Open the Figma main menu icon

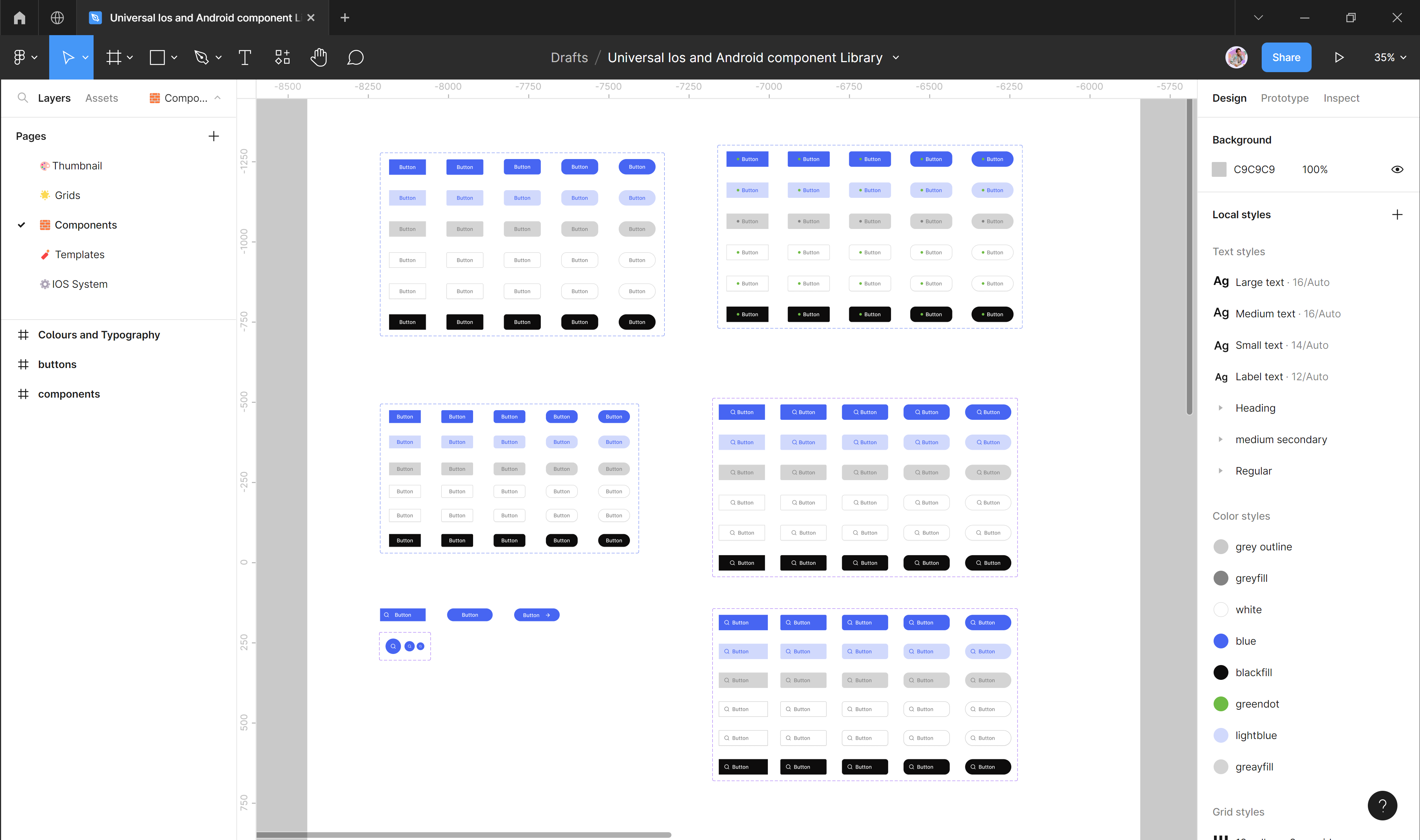point(19,57)
